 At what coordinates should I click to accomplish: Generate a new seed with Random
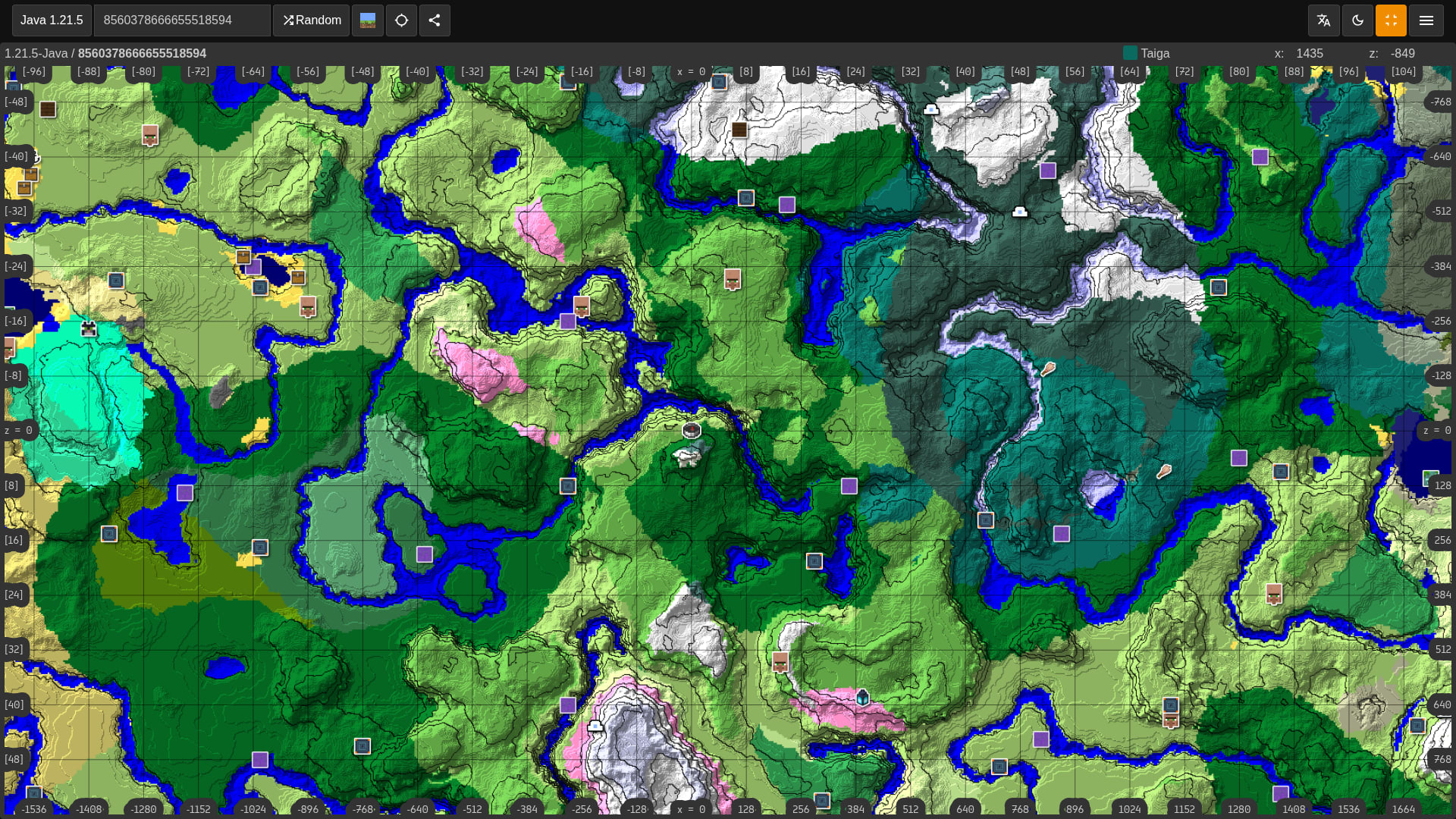pyautogui.click(x=312, y=20)
